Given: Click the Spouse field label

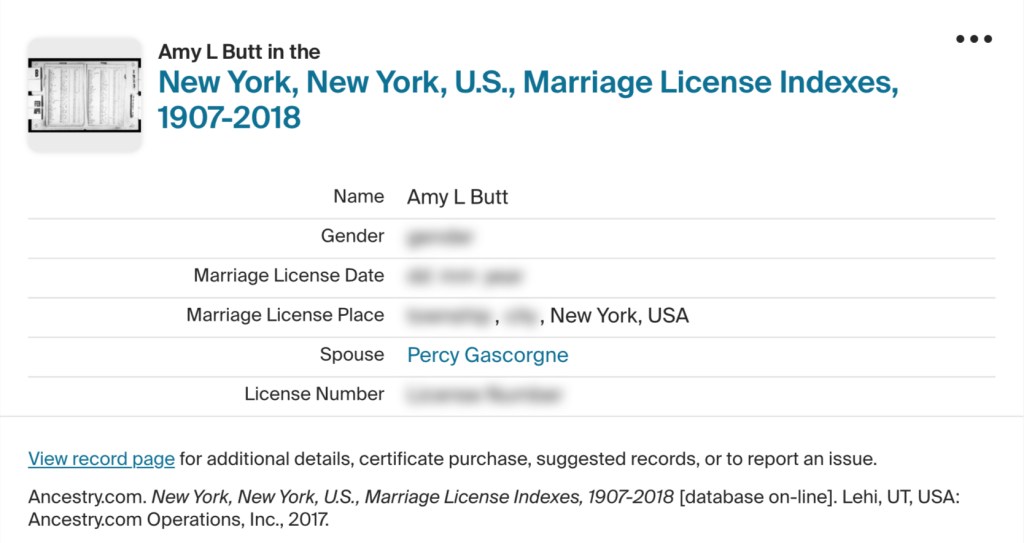Looking at the screenshot, I should pos(351,354).
